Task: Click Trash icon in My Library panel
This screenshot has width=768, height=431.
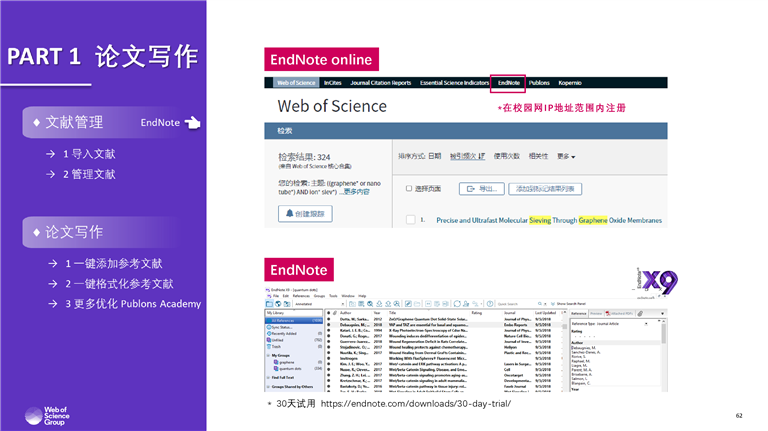Action: click(268, 346)
